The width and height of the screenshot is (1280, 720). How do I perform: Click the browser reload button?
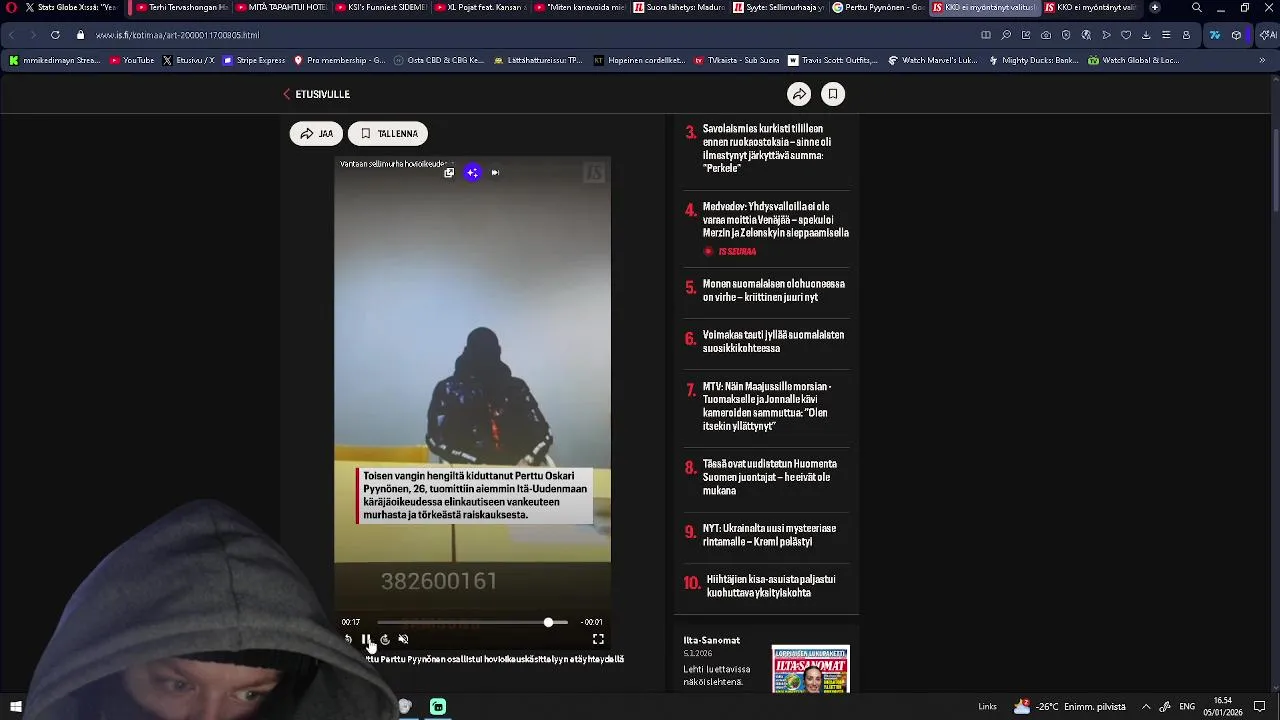[55, 35]
